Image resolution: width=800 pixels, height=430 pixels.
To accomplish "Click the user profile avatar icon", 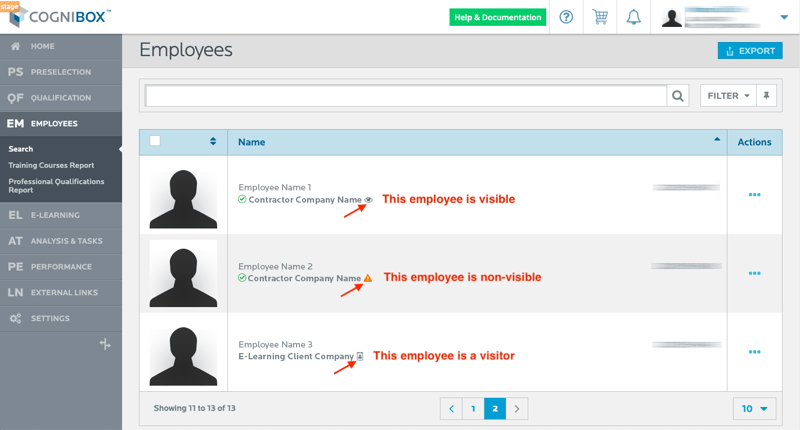I will tap(671, 18).
